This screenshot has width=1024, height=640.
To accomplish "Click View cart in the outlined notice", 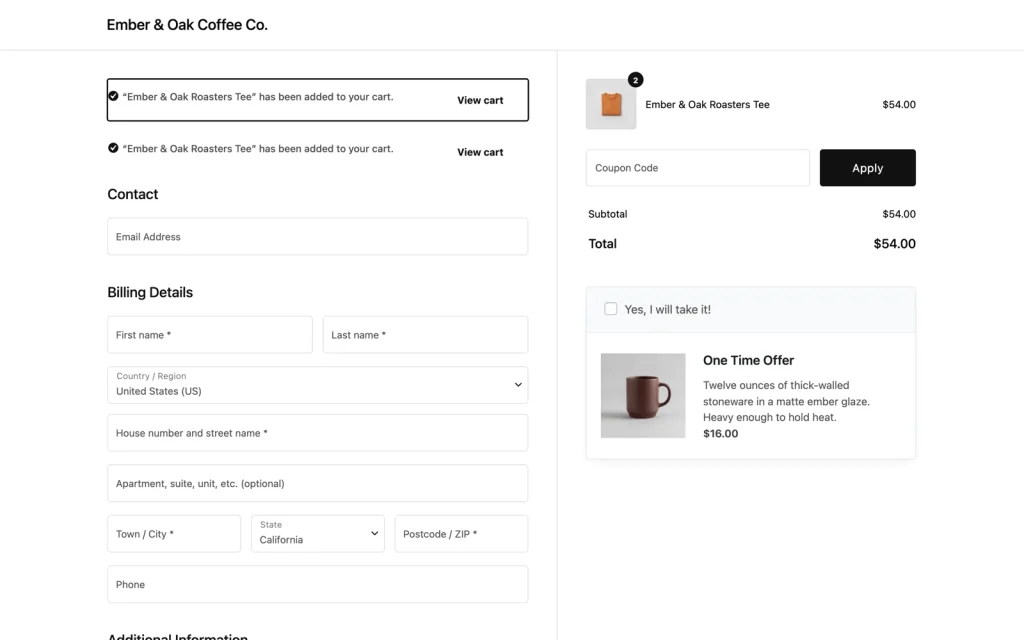I will click(x=480, y=100).
